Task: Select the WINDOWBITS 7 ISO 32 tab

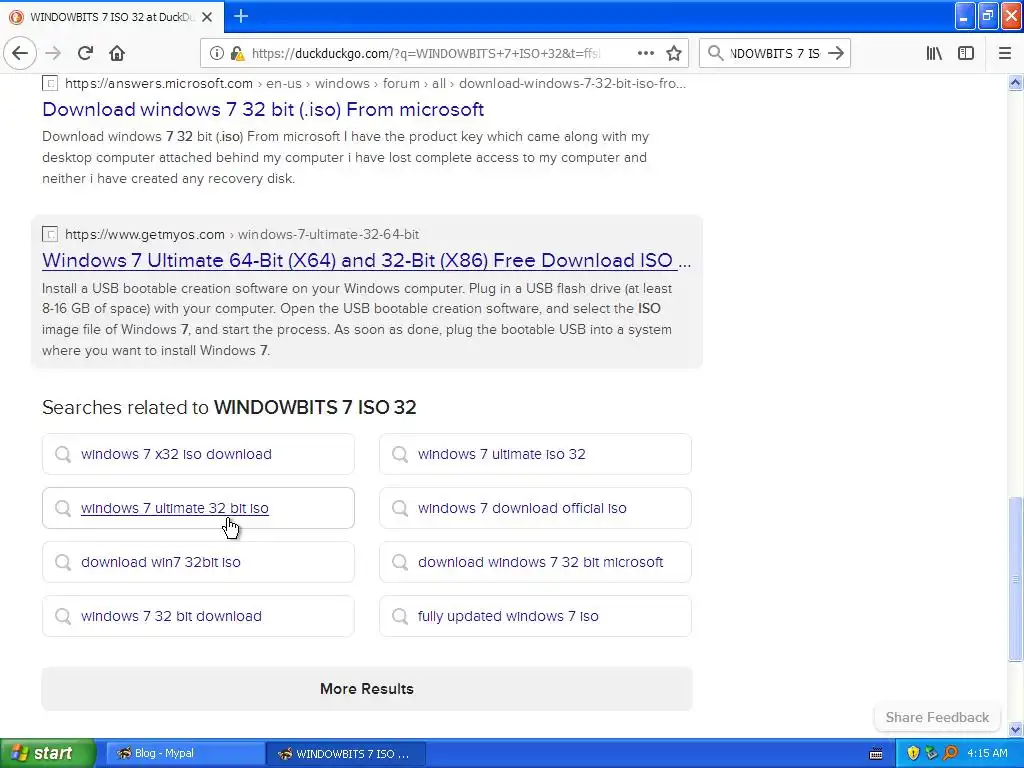Action: point(112,17)
